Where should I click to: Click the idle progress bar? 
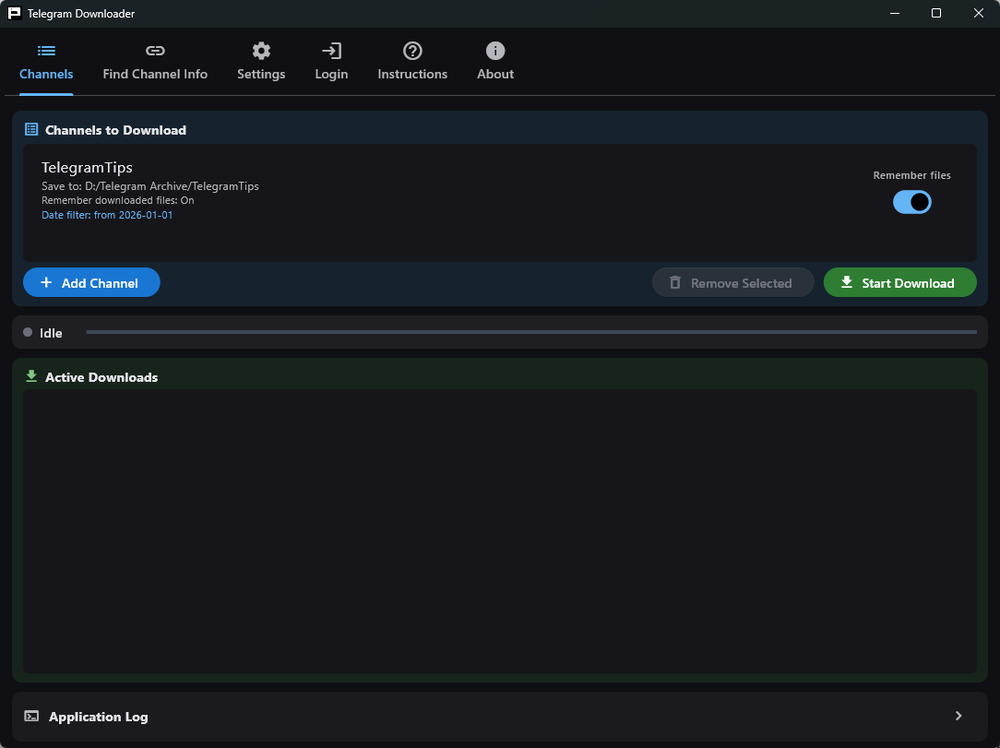coord(531,332)
